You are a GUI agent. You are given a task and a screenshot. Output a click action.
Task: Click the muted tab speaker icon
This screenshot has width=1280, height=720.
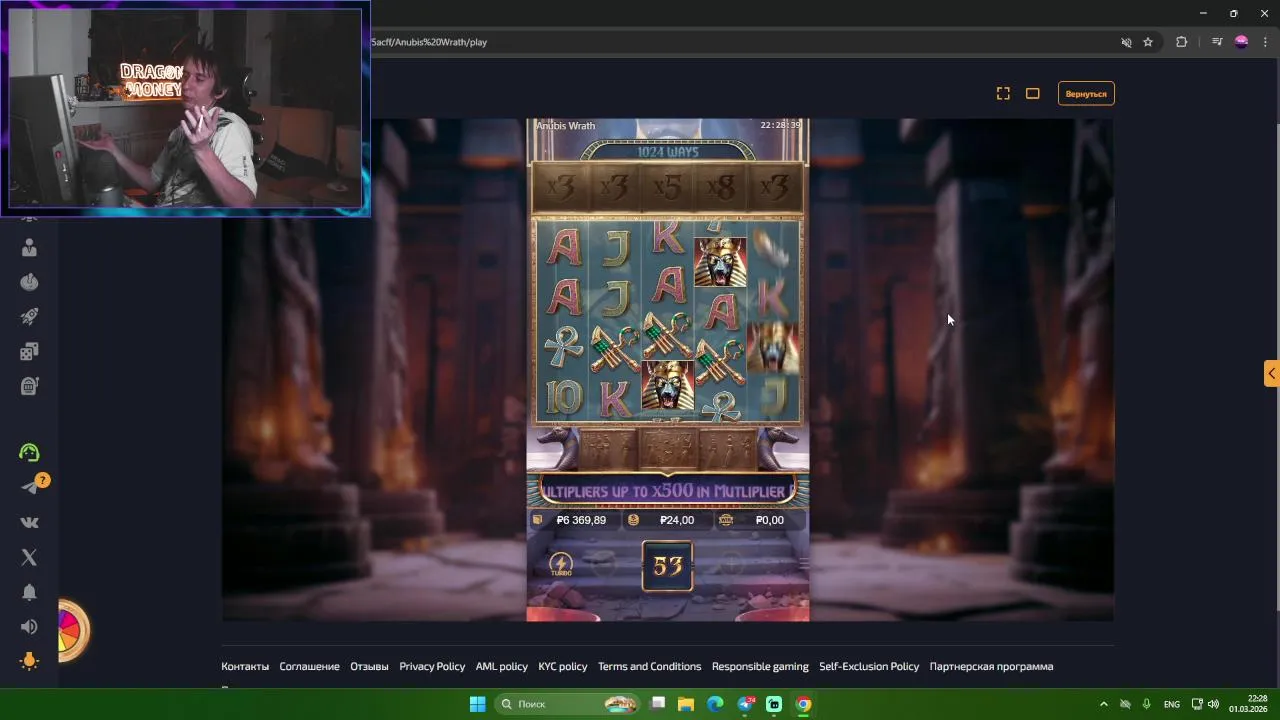1126,42
